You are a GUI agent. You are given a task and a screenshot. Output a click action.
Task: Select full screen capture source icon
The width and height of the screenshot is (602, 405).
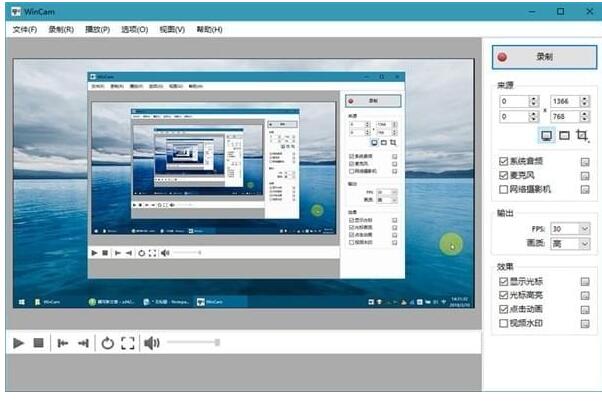(x=546, y=135)
